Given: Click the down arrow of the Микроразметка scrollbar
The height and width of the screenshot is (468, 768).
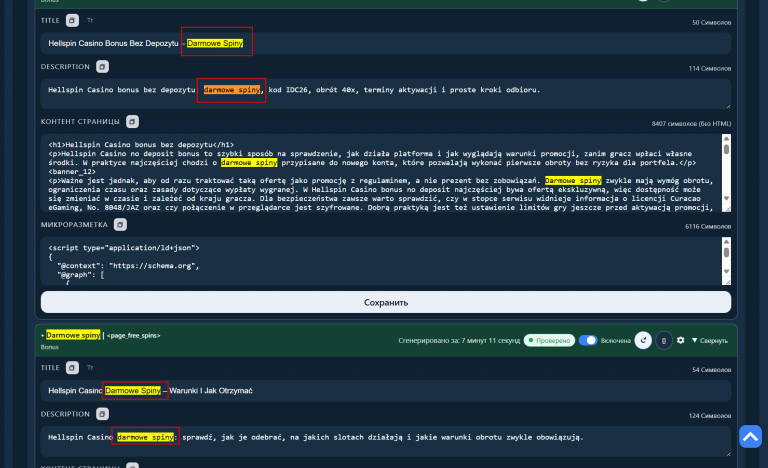Looking at the screenshot, I should (x=726, y=271).
